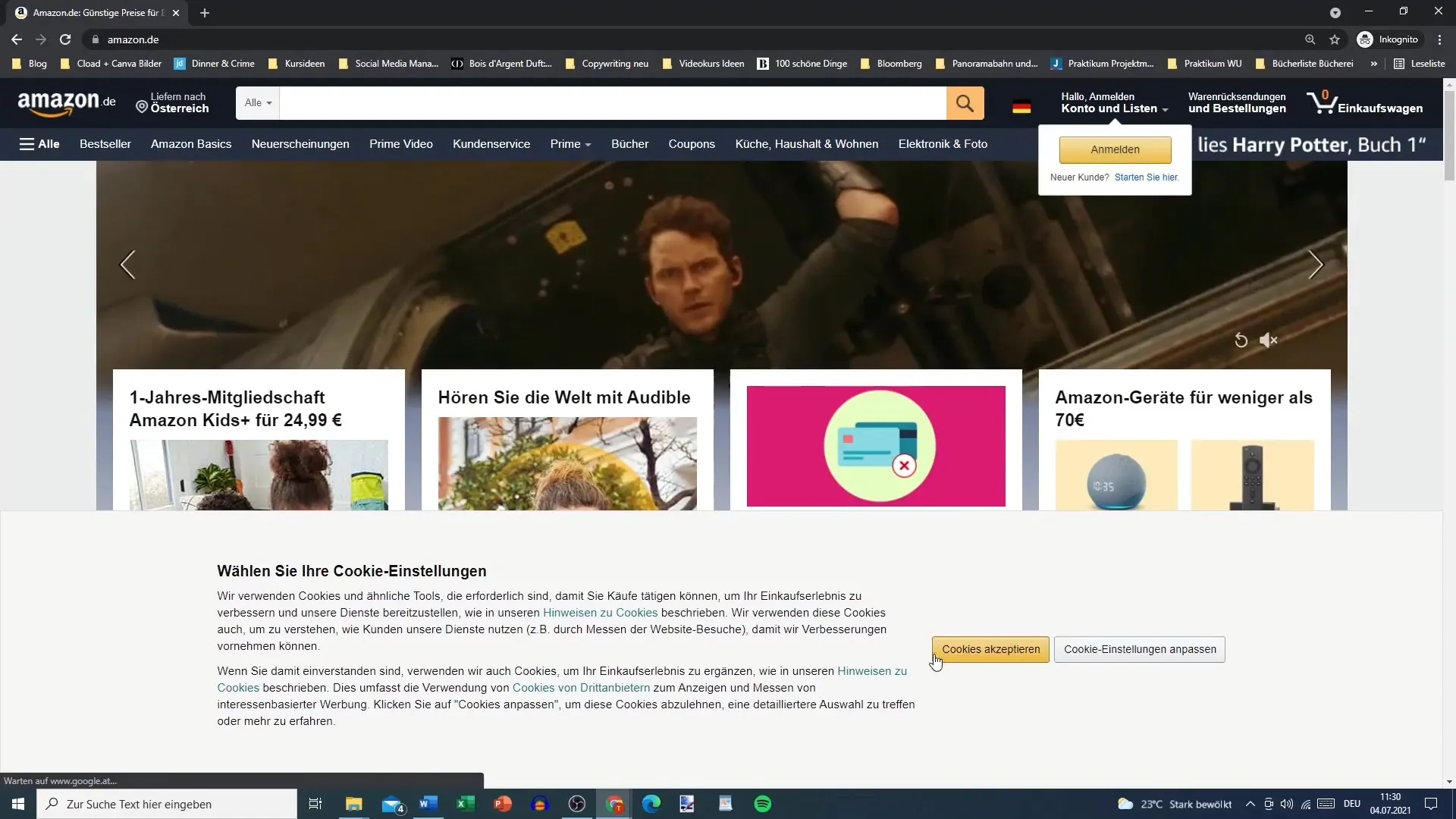Image resolution: width=1456 pixels, height=819 pixels.
Task: Select Neuerscheinungen in navigation
Action: (300, 144)
